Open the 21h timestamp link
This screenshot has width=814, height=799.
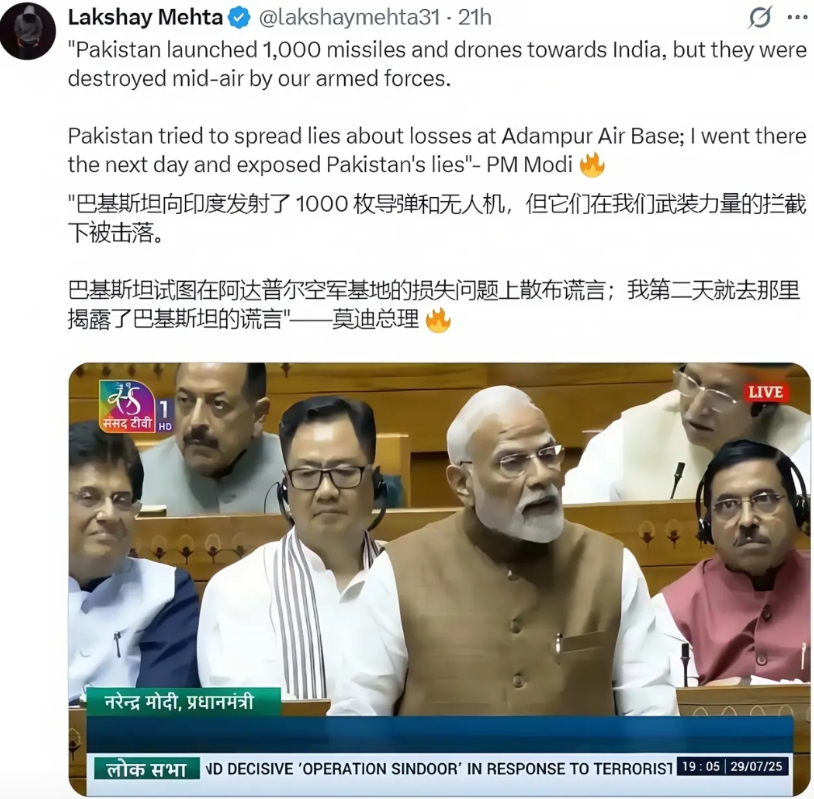click(474, 18)
